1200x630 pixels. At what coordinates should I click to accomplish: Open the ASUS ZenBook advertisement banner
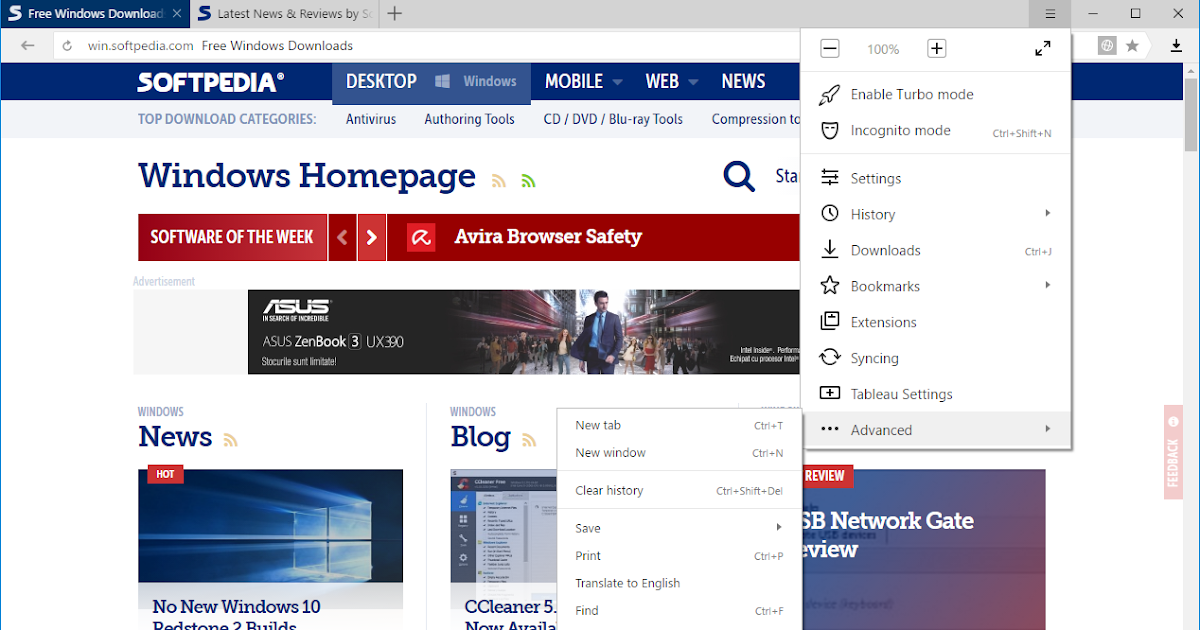coord(524,332)
